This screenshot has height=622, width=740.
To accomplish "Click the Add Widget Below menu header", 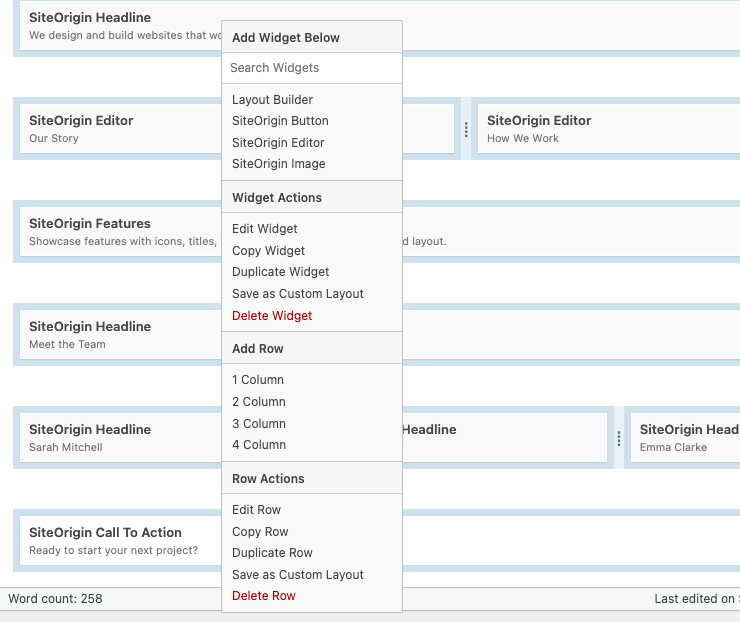I will point(312,37).
